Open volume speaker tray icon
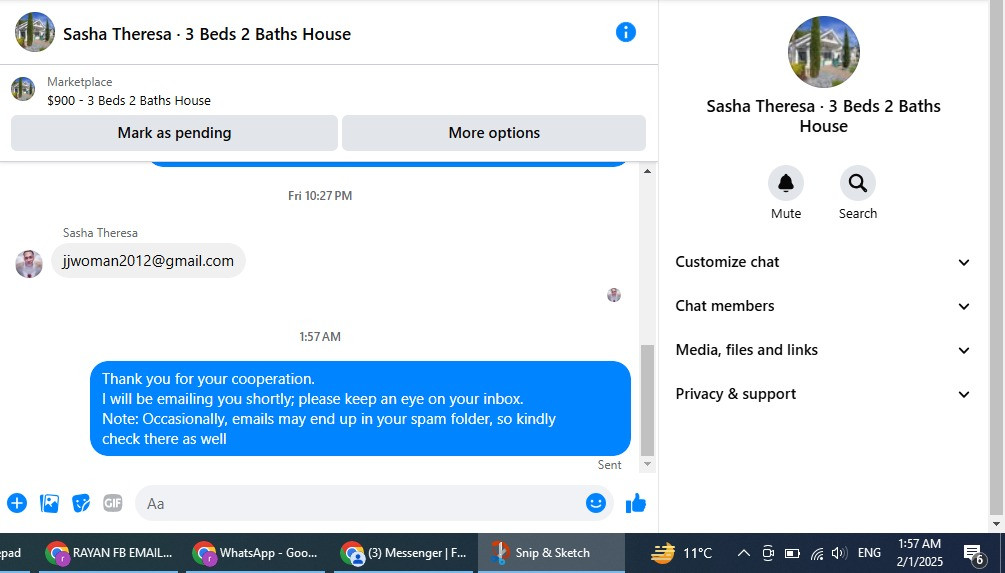 pyautogui.click(x=838, y=552)
